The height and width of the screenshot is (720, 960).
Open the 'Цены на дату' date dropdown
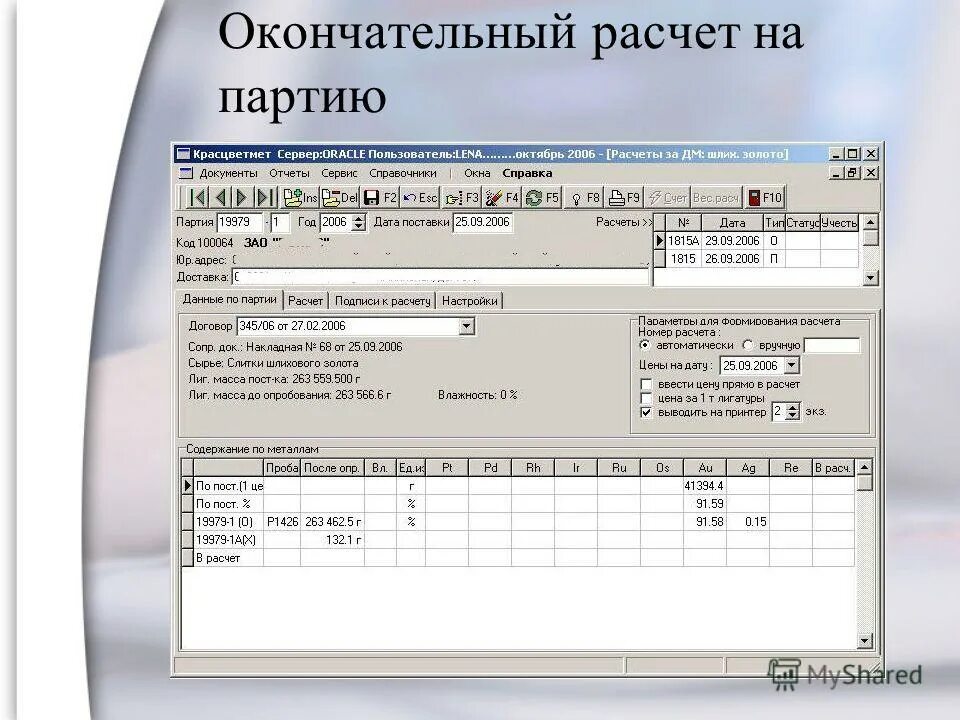791,365
